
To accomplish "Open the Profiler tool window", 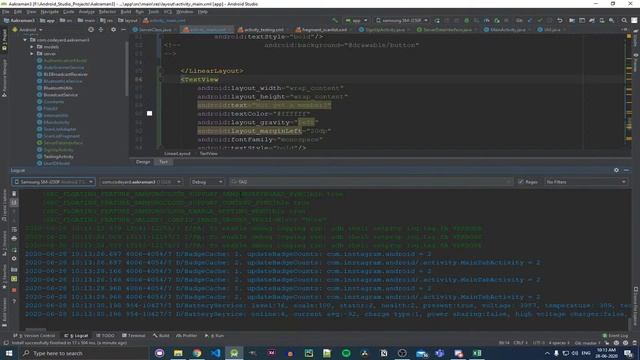I will click(x=187, y=336).
